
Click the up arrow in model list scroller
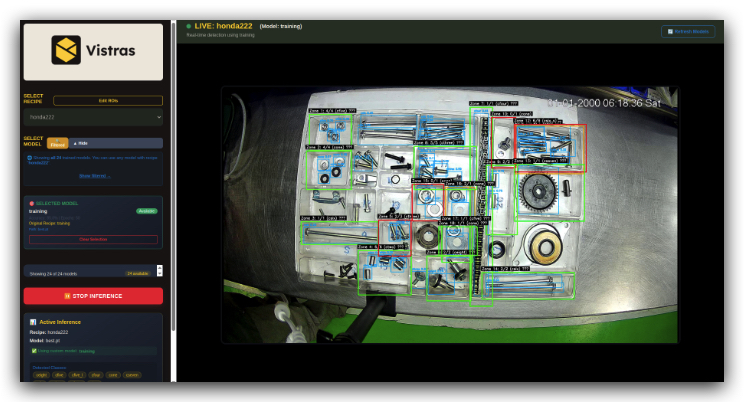(159, 268)
